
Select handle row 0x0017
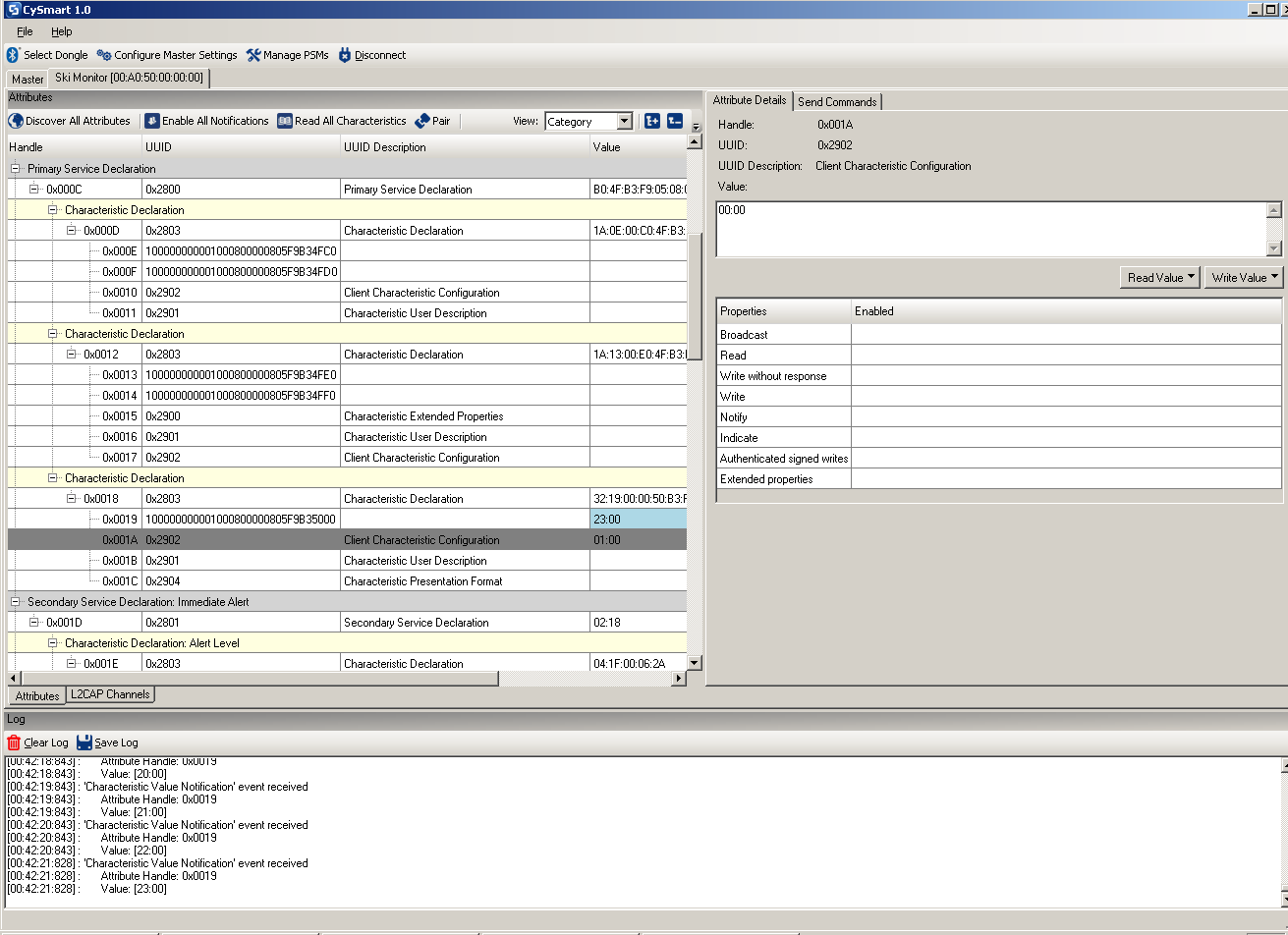click(347, 458)
